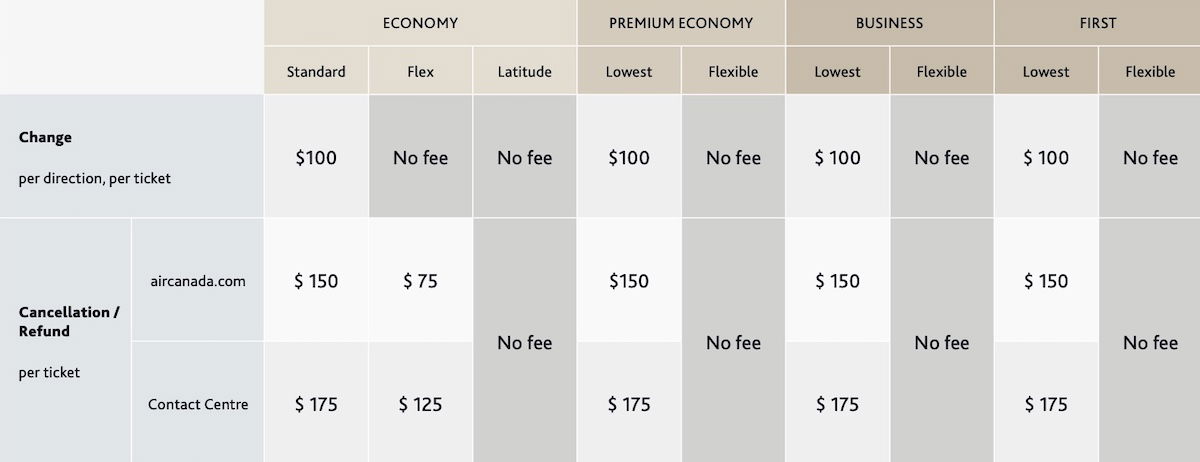Select the PREMIUM ECONOMY header
The width and height of the screenshot is (1200, 462).
(681, 23)
